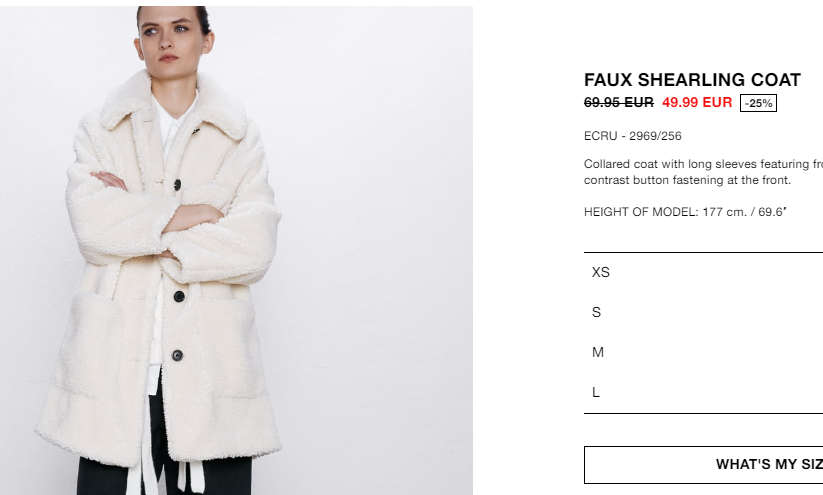Screen dimensions: 823x495
Task: Pick size L option
Action: 703,392
